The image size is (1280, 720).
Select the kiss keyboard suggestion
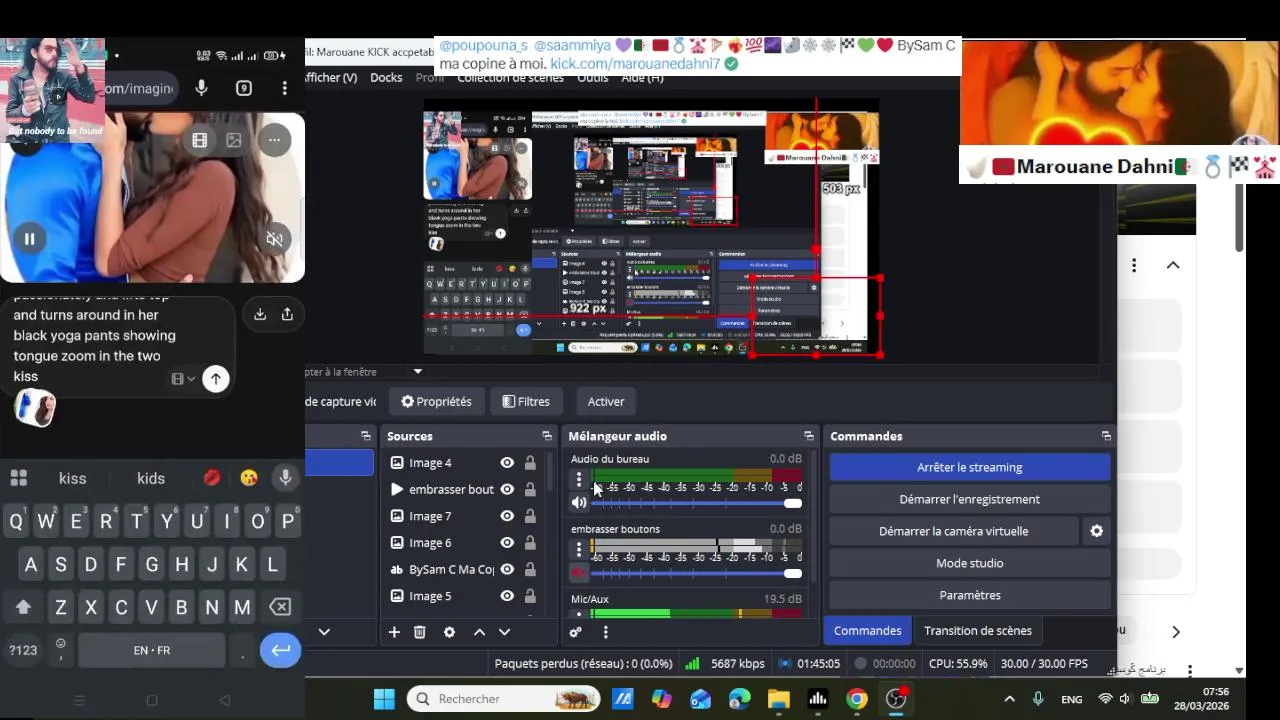click(x=73, y=478)
